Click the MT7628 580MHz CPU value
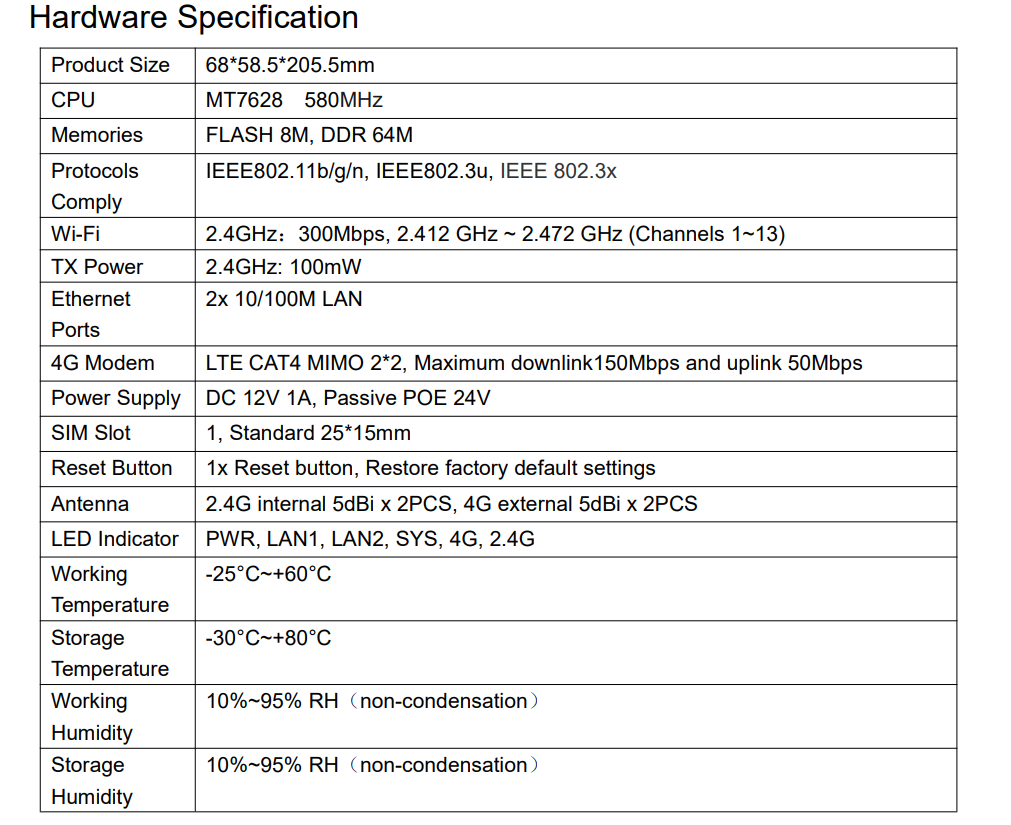This screenshot has height=825, width=1011. [294, 100]
